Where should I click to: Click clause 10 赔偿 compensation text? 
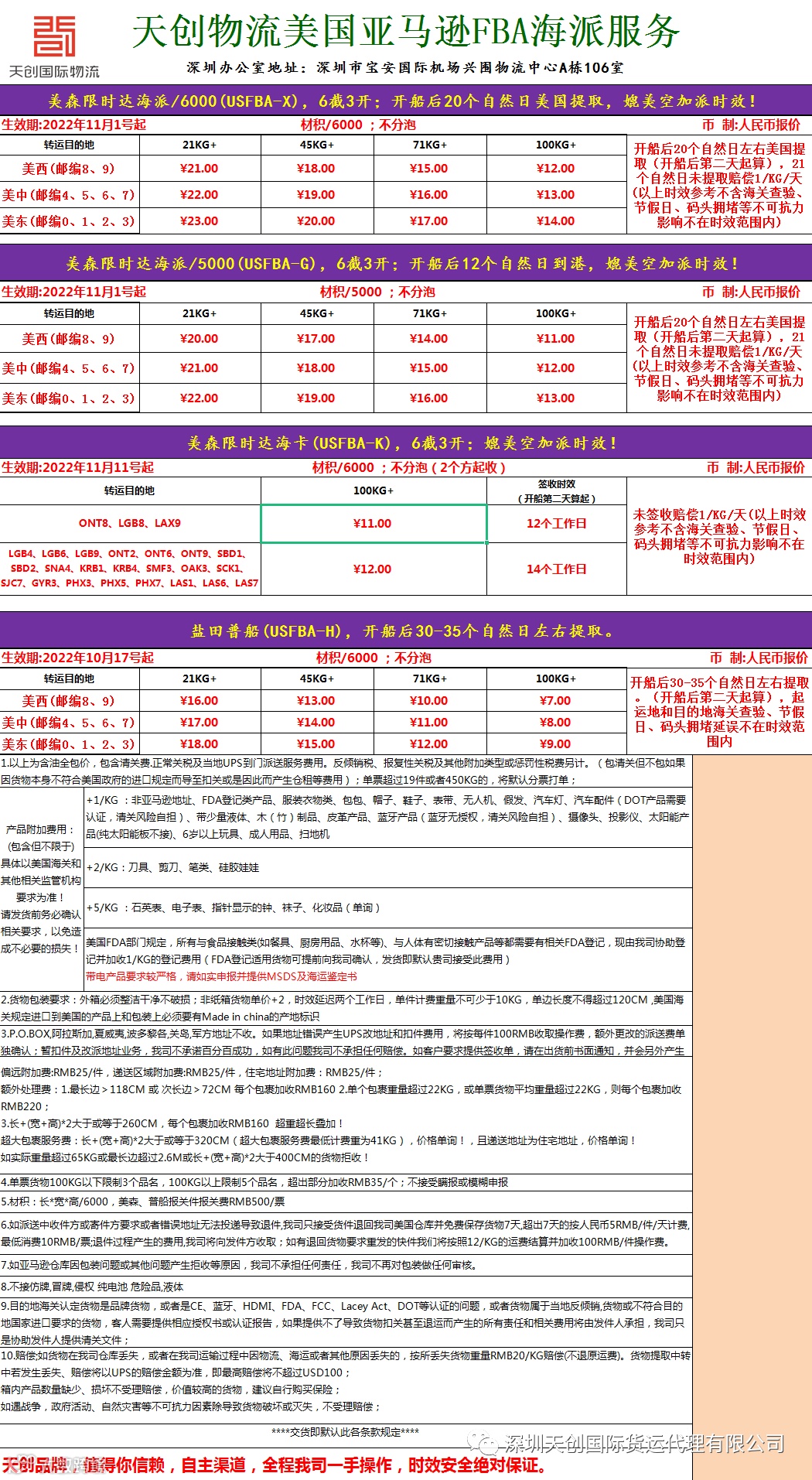pos(346,1381)
